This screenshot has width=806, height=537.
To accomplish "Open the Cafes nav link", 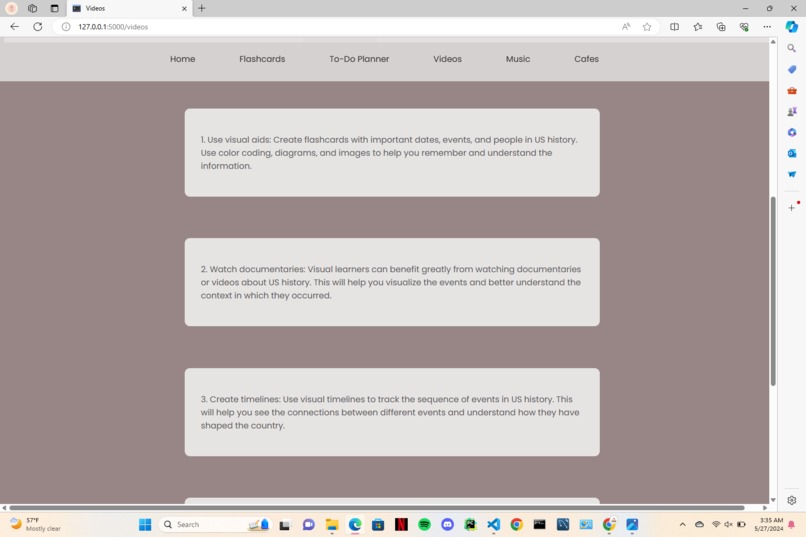I will pos(587,59).
